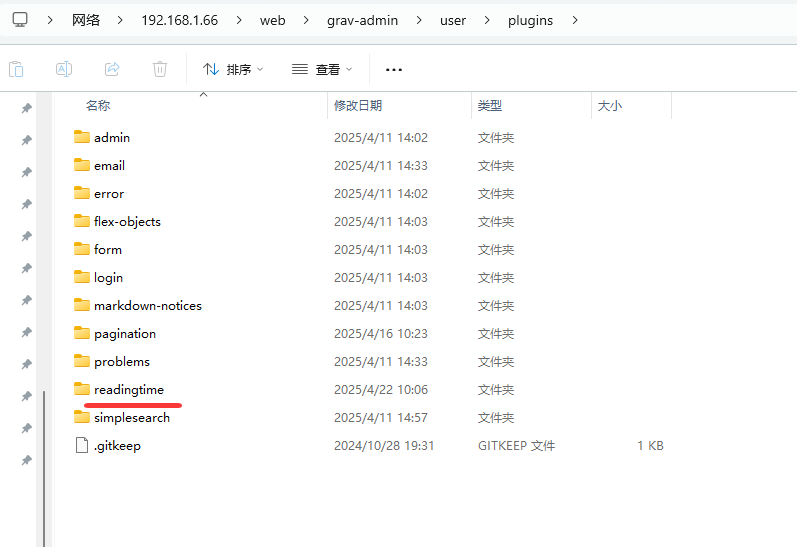This screenshot has height=547, width=797.
Task: Click the paste toolbar icon
Action: (x=16, y=69)
